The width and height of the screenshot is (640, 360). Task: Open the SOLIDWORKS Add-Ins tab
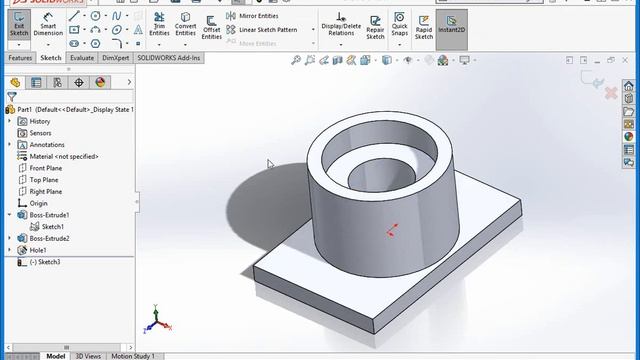pos(169,58)
